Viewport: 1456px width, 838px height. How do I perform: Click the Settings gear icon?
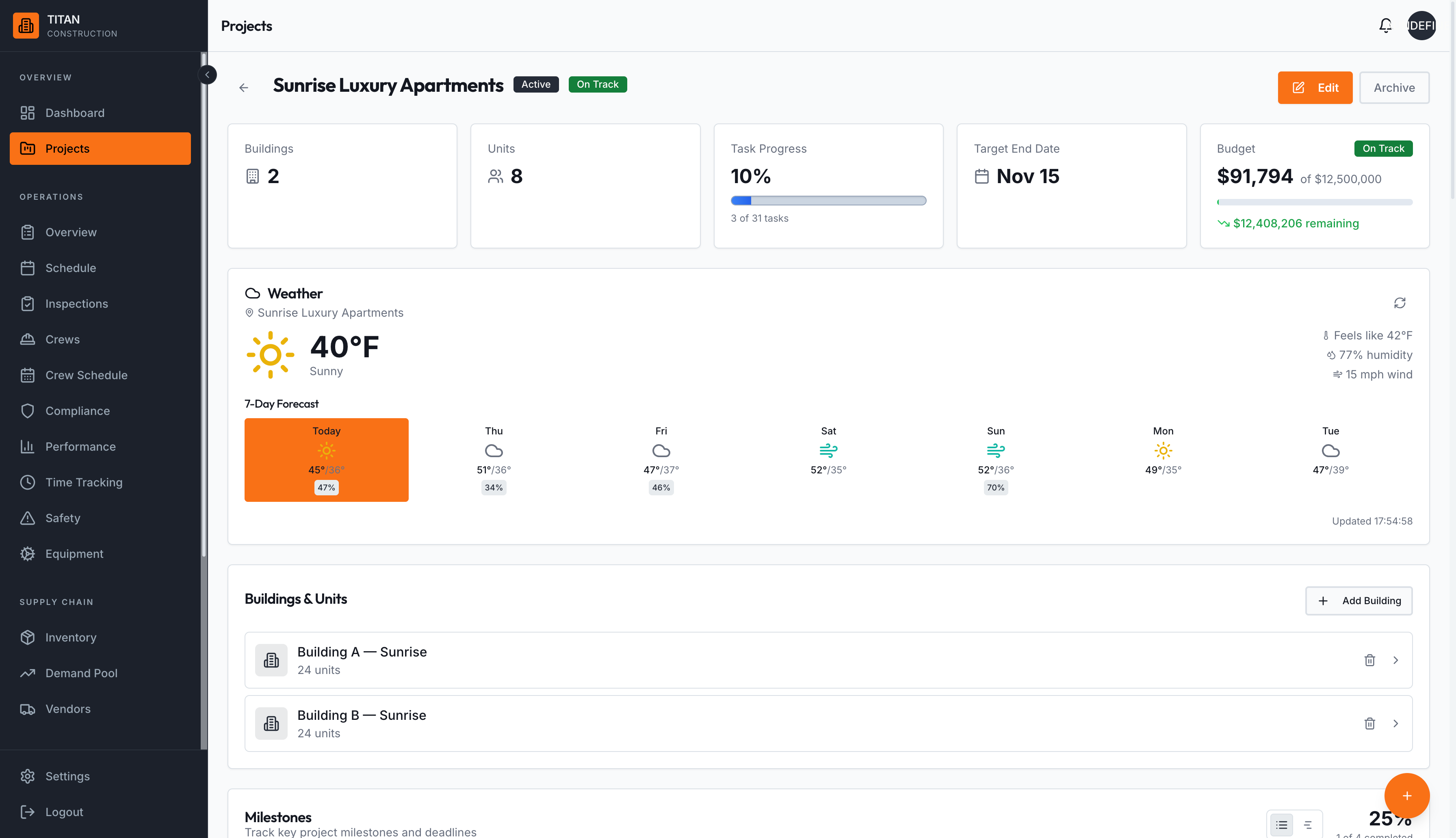(x=28, y=776)
